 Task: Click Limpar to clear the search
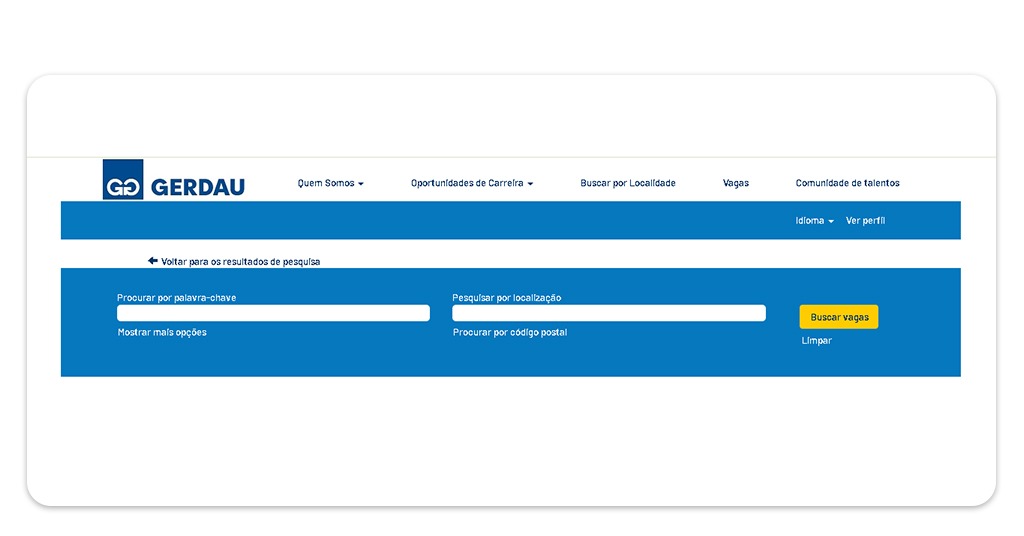coord(816,341)
